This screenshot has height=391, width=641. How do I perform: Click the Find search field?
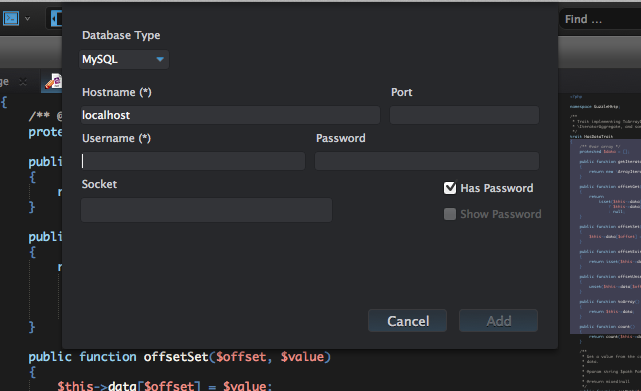(599, 19)
